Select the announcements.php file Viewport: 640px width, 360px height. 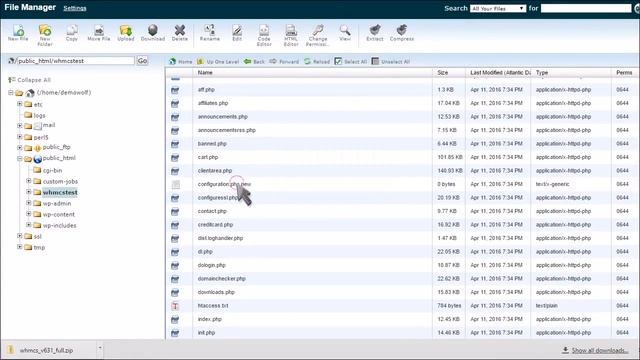(223, 117)
